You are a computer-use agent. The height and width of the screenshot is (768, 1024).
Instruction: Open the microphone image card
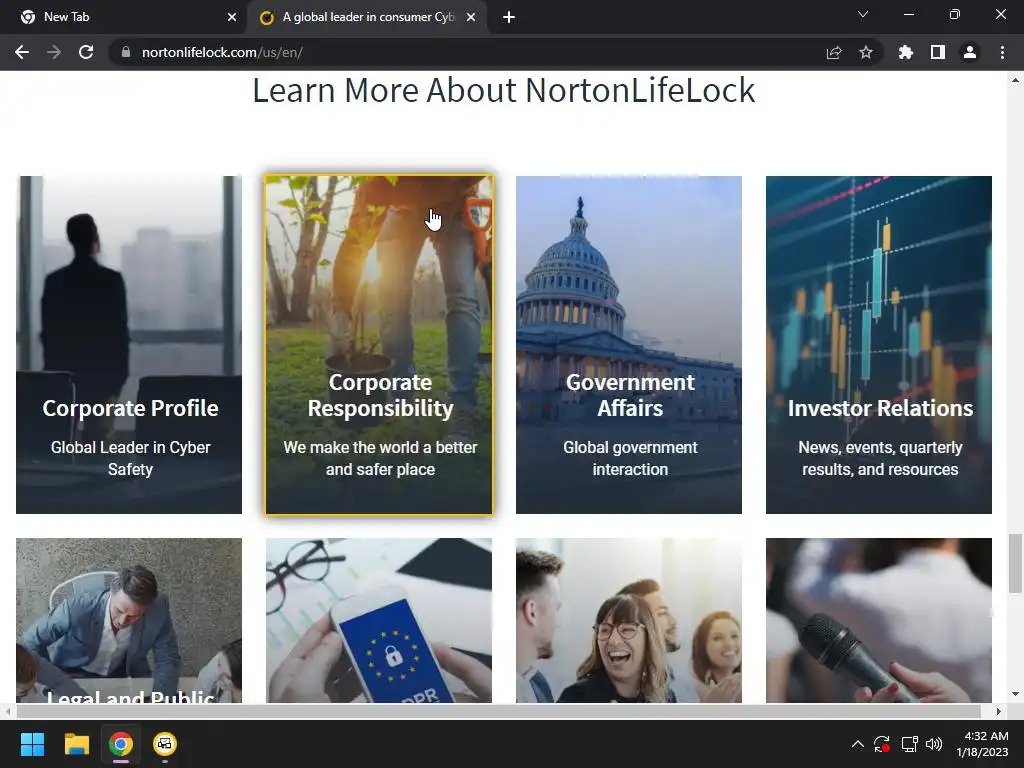pyautogui.click(x=879, y=620)
